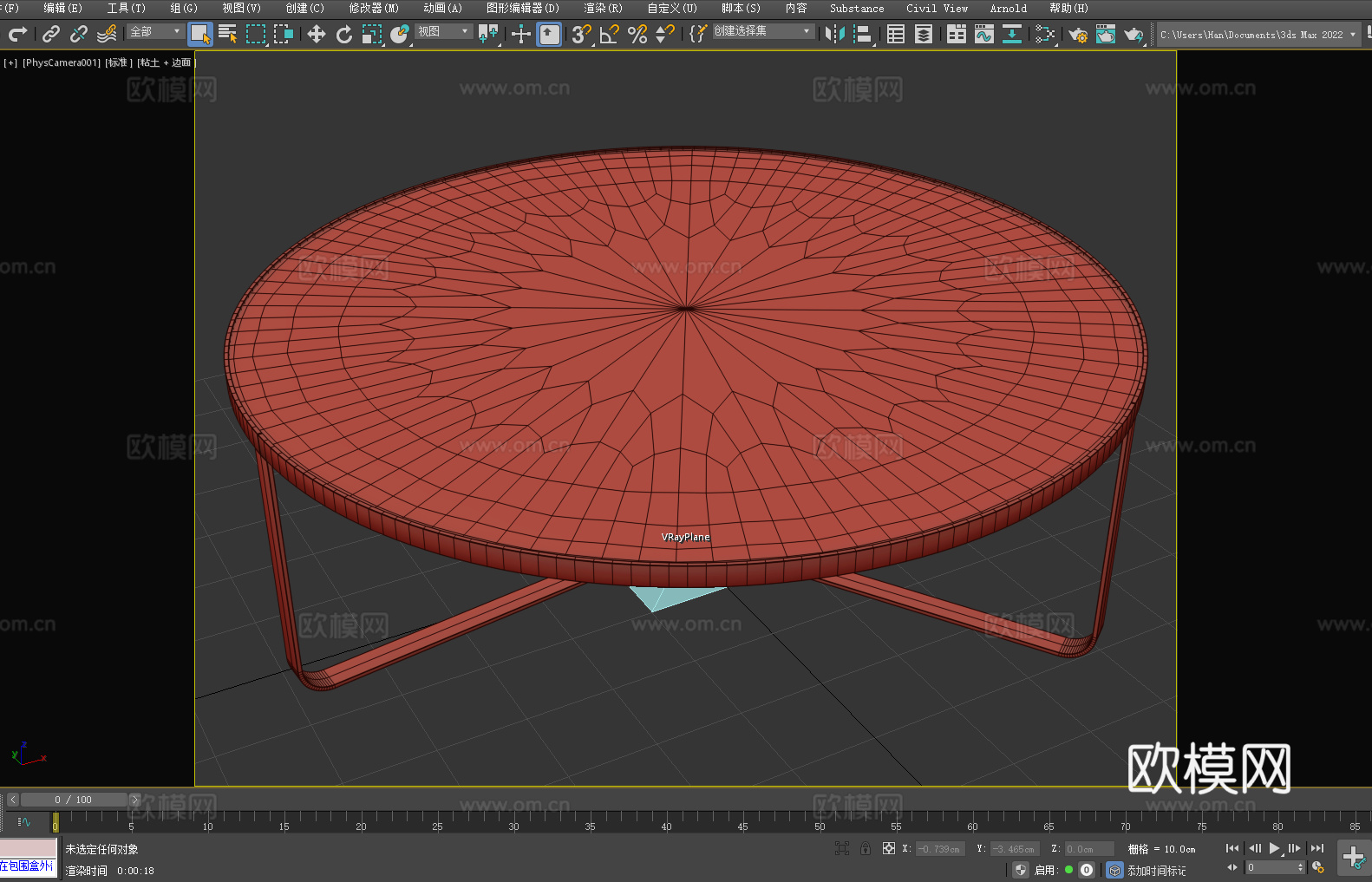
Task: Open the selection filter 全部 dropdown
Action: point(155,31)
